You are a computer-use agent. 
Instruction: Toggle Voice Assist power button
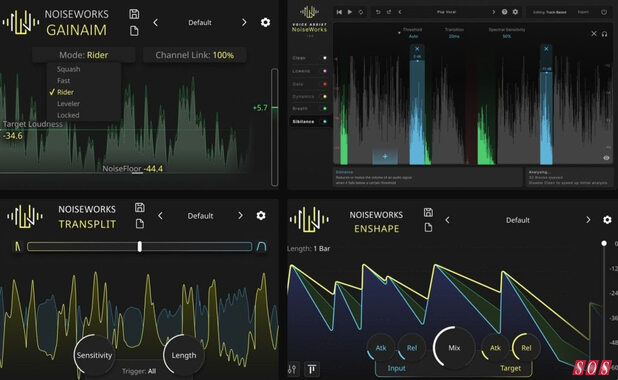click(x=604, y=12)
